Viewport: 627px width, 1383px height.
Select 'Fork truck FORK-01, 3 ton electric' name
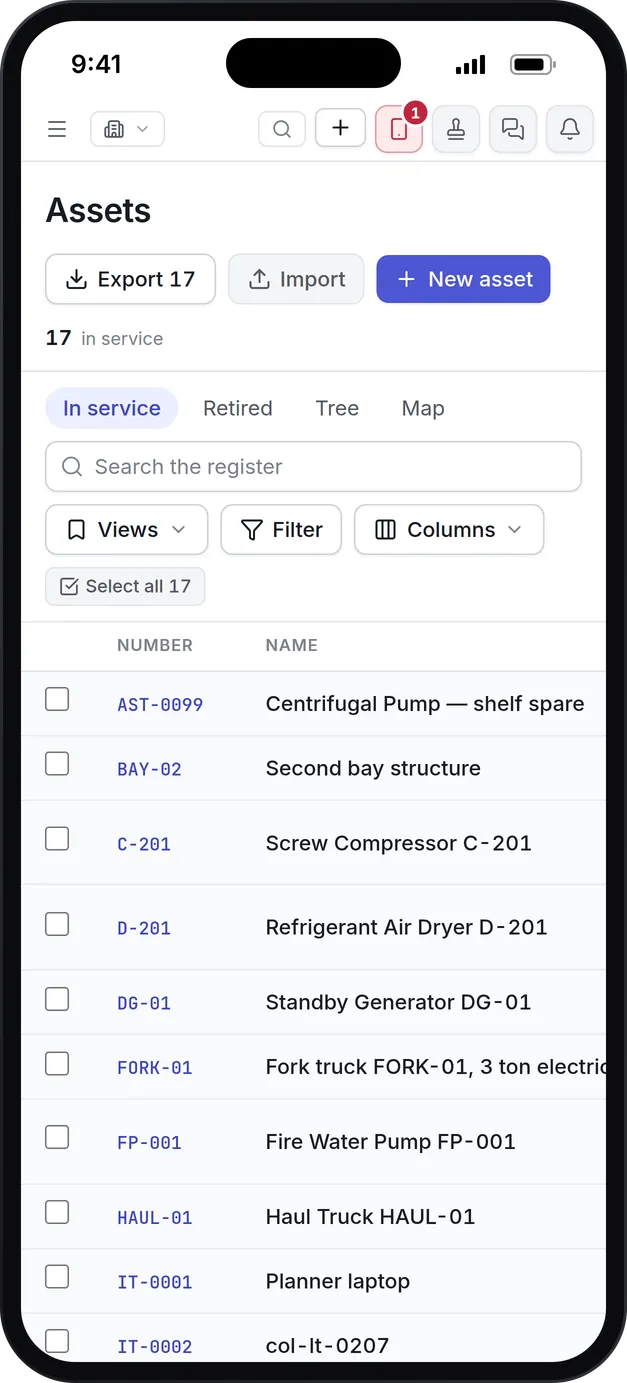[x=436, y=1067]
